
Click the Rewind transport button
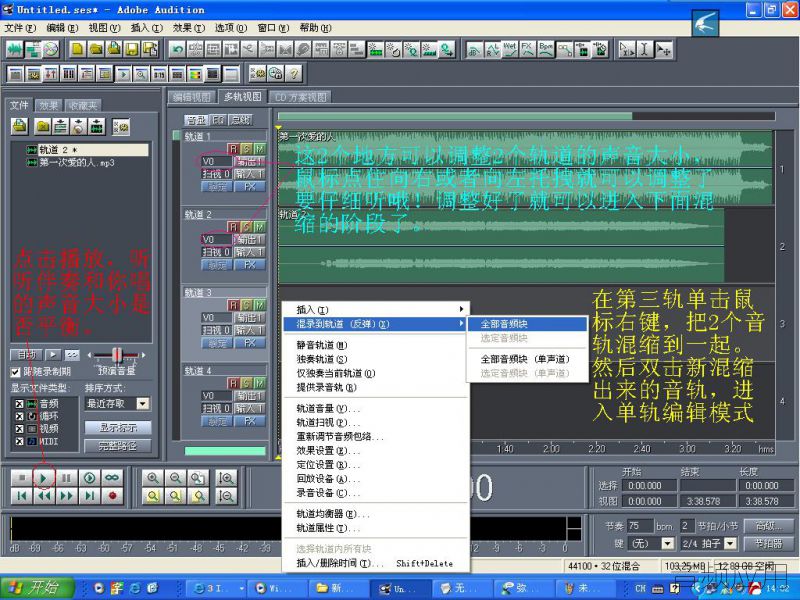click(x=43, y=495)
